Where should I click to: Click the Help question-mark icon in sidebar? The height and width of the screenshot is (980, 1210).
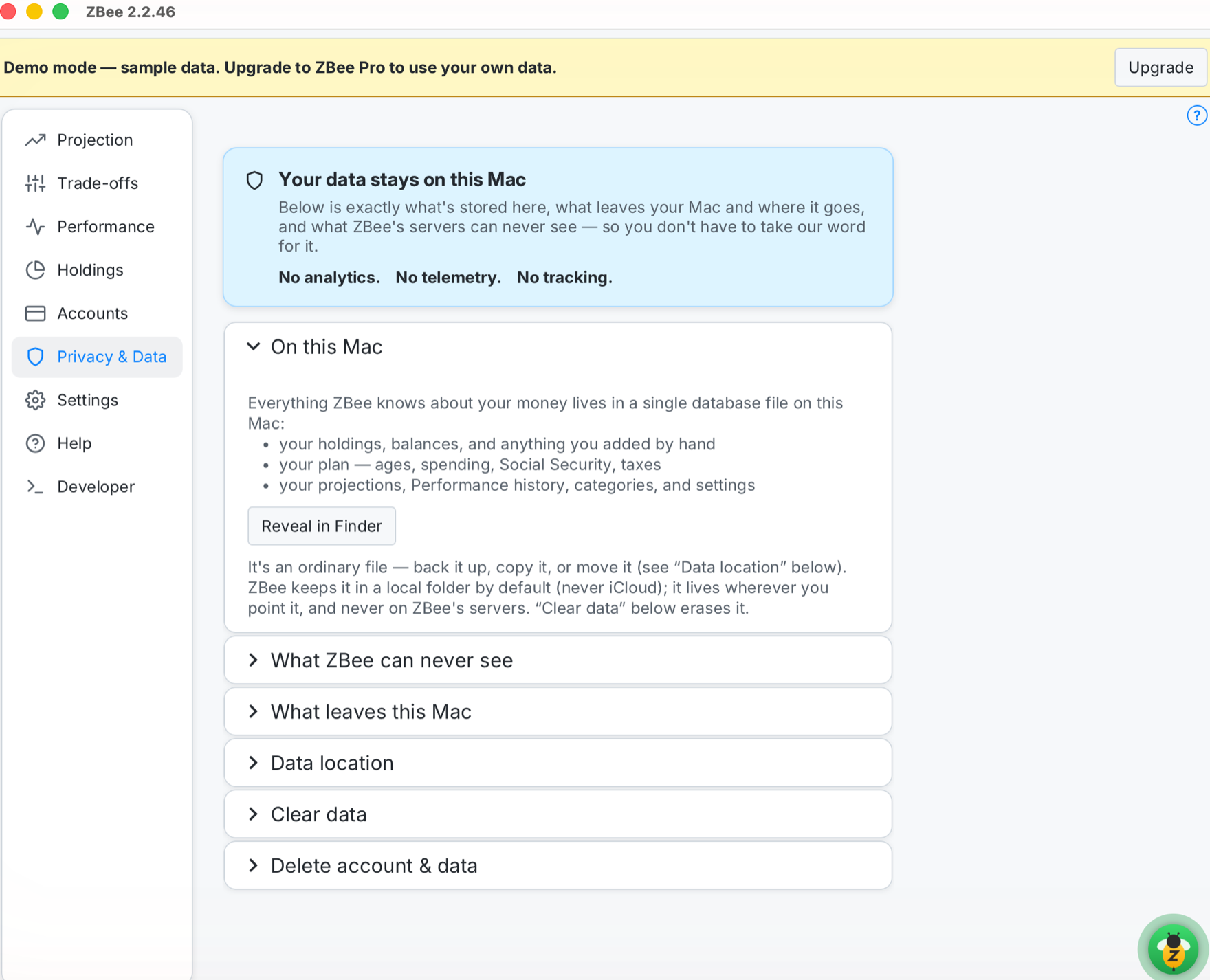coord(35,443)
